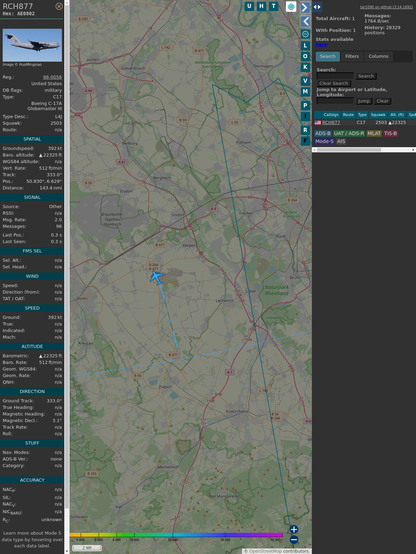Toggle the P map button

tap(305, 105)
